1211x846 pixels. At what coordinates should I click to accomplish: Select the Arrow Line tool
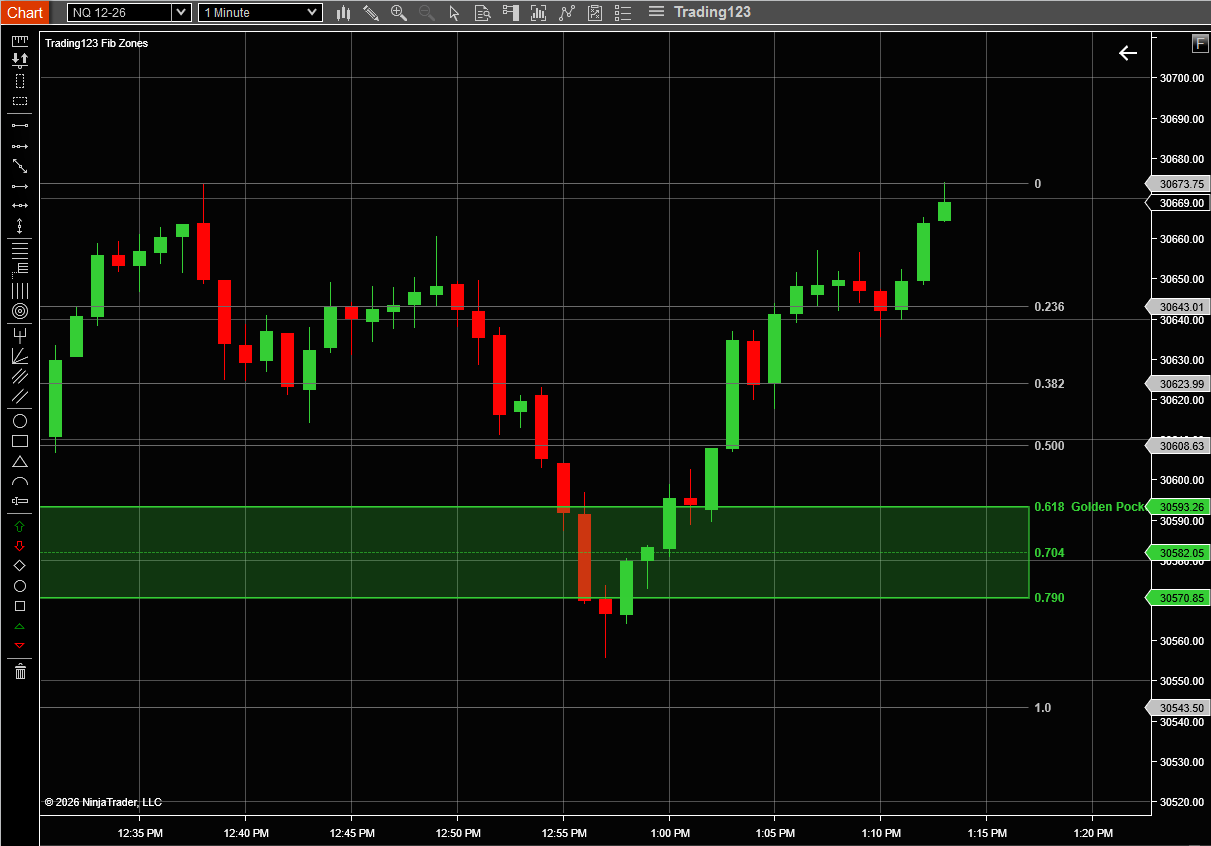(x=20, y=186)
